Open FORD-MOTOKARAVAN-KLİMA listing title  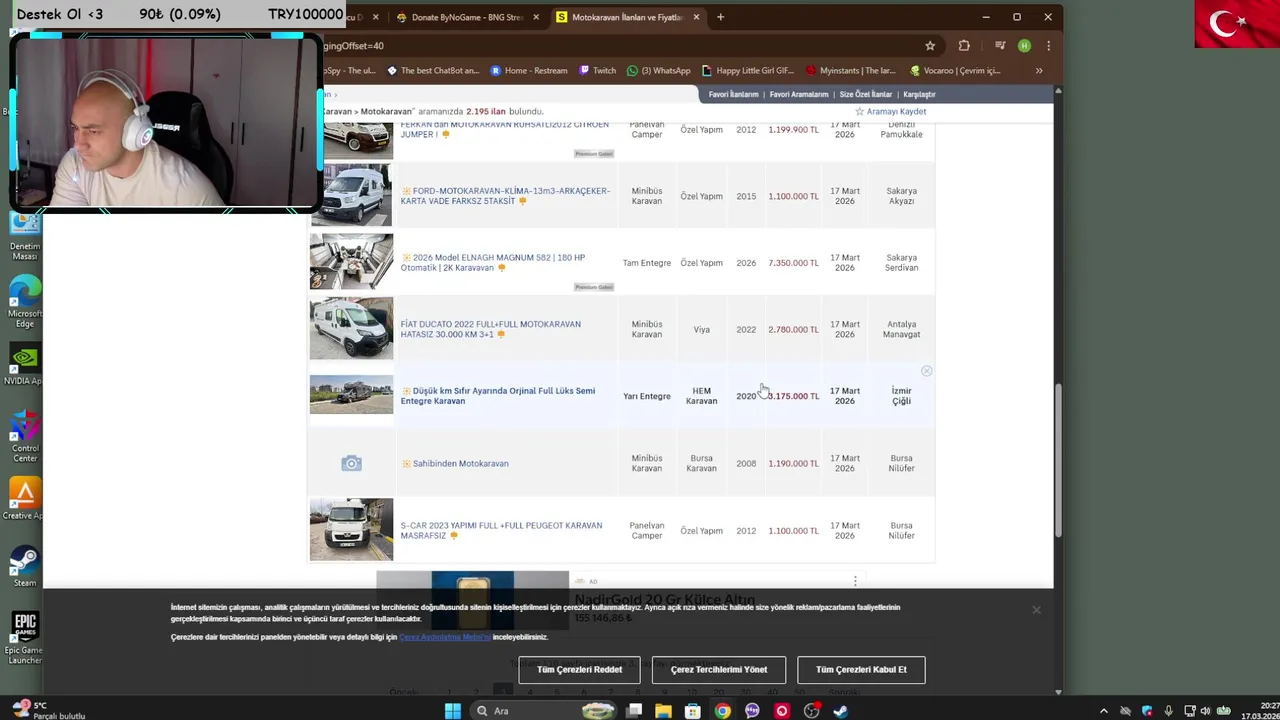coord(505,196)
